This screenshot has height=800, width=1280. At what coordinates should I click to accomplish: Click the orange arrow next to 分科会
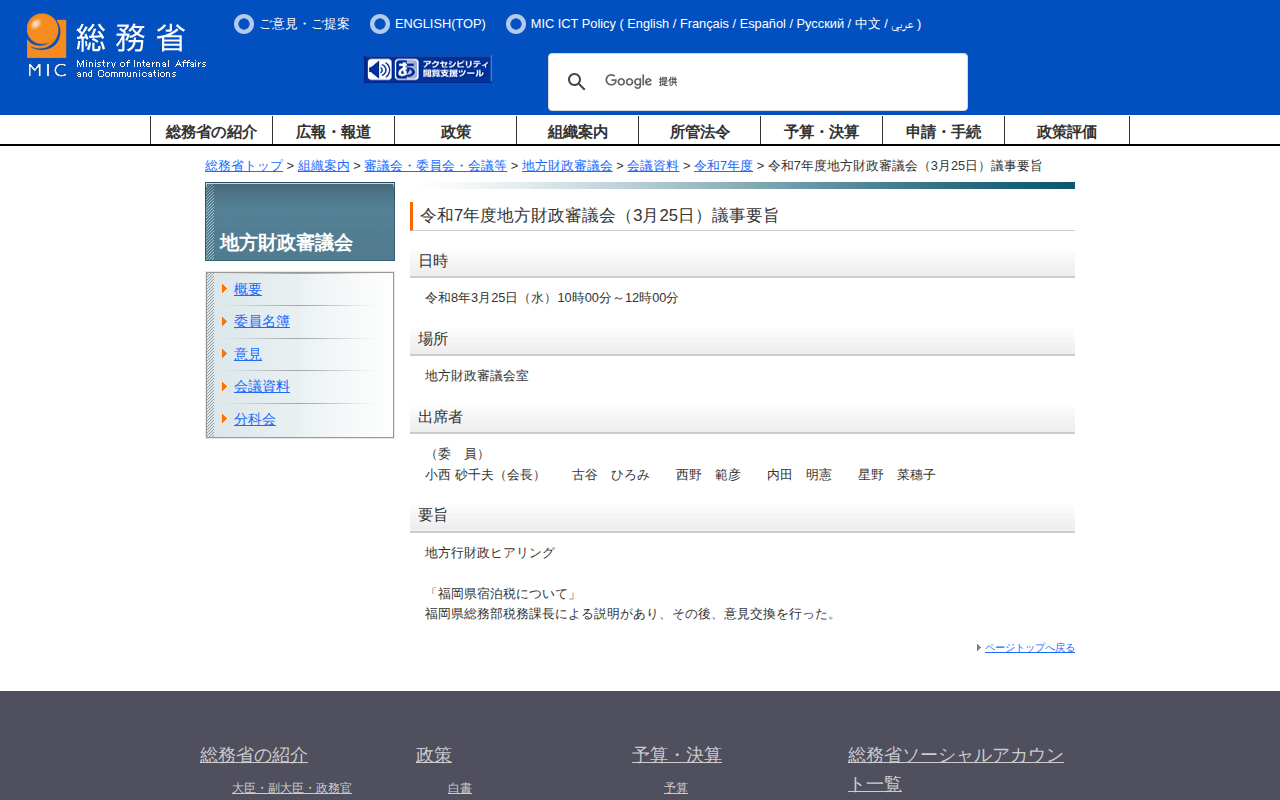[x=225, y=419]
